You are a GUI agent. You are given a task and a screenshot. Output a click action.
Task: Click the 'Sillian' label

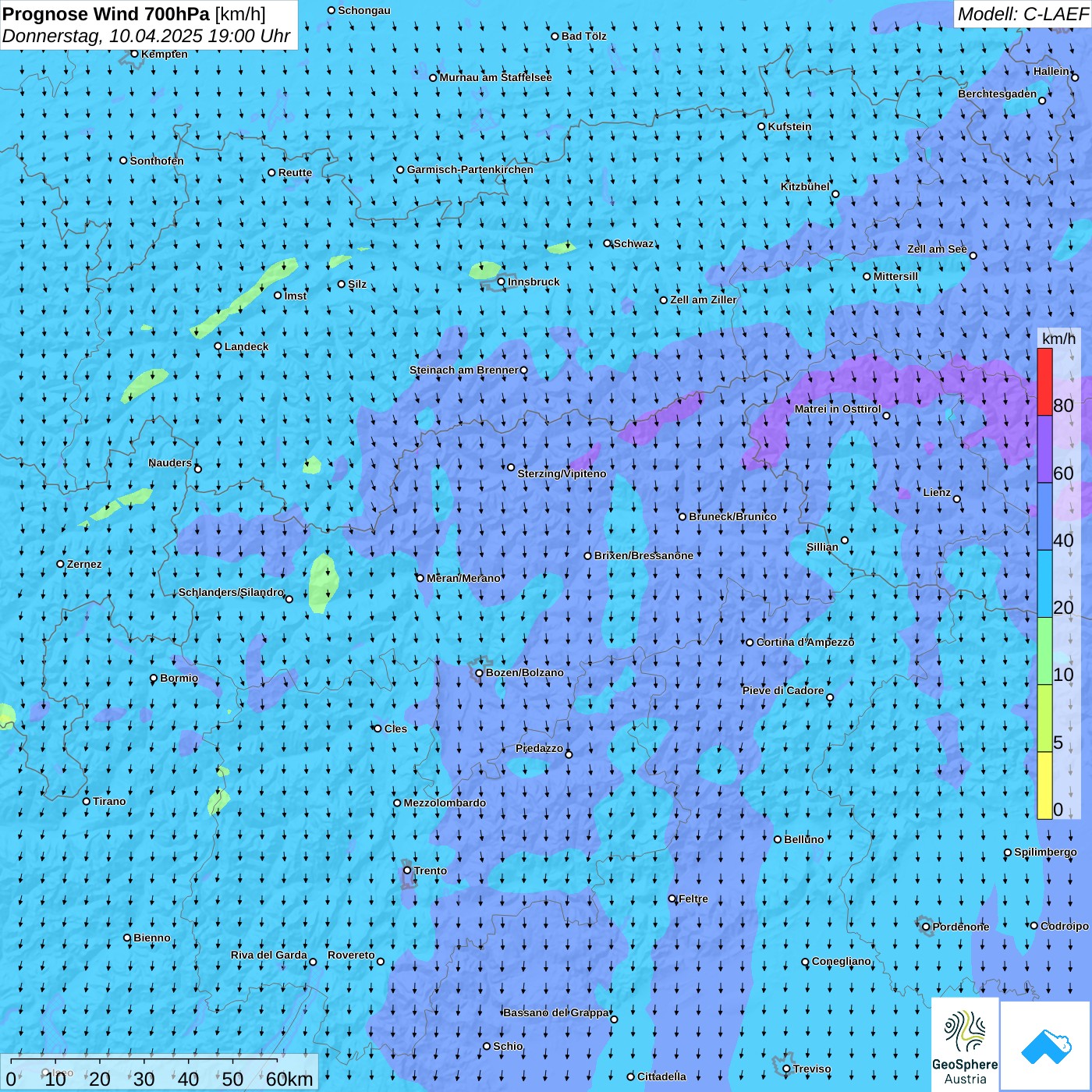(x=822, y=547)
